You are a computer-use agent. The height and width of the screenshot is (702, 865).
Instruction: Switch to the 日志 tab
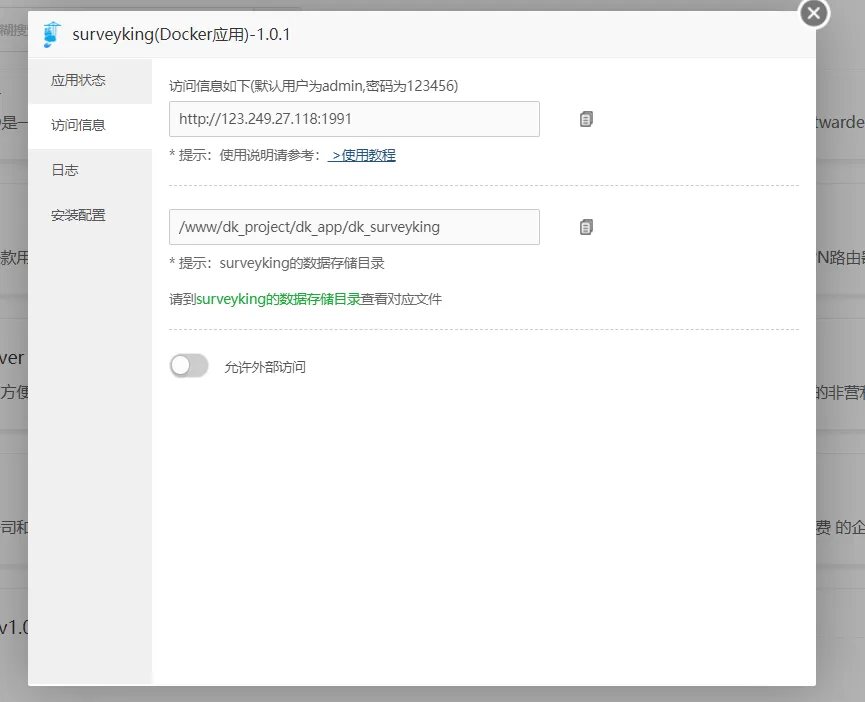tap(90, 170)
